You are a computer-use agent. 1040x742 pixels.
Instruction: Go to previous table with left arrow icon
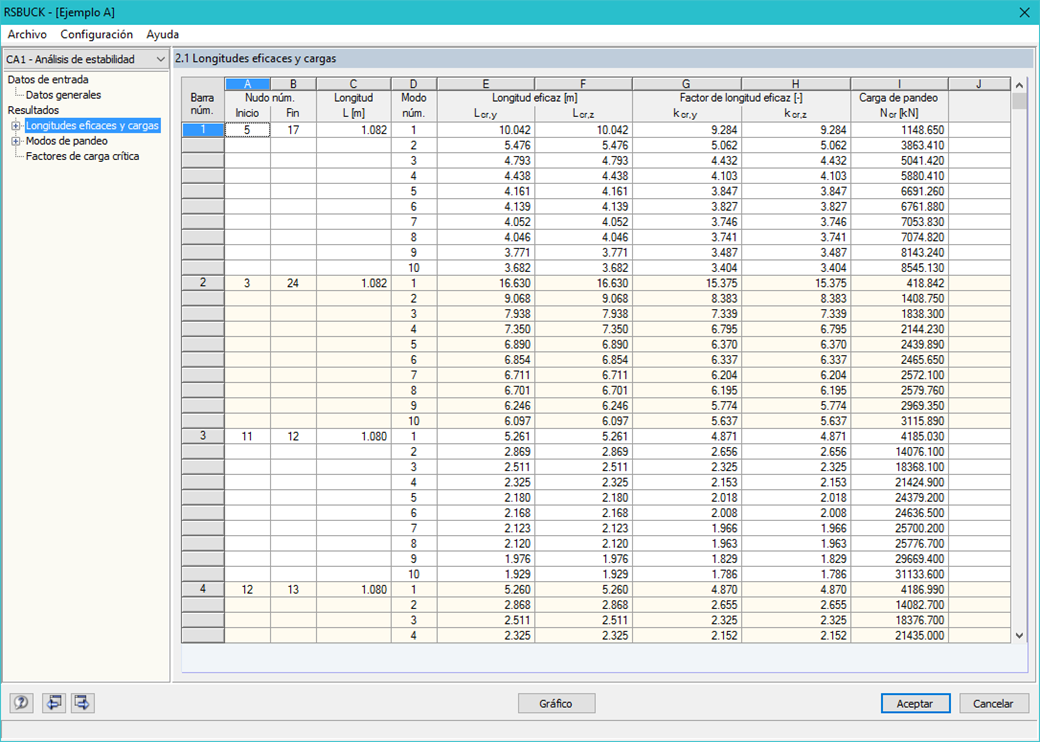coord(54,703)
